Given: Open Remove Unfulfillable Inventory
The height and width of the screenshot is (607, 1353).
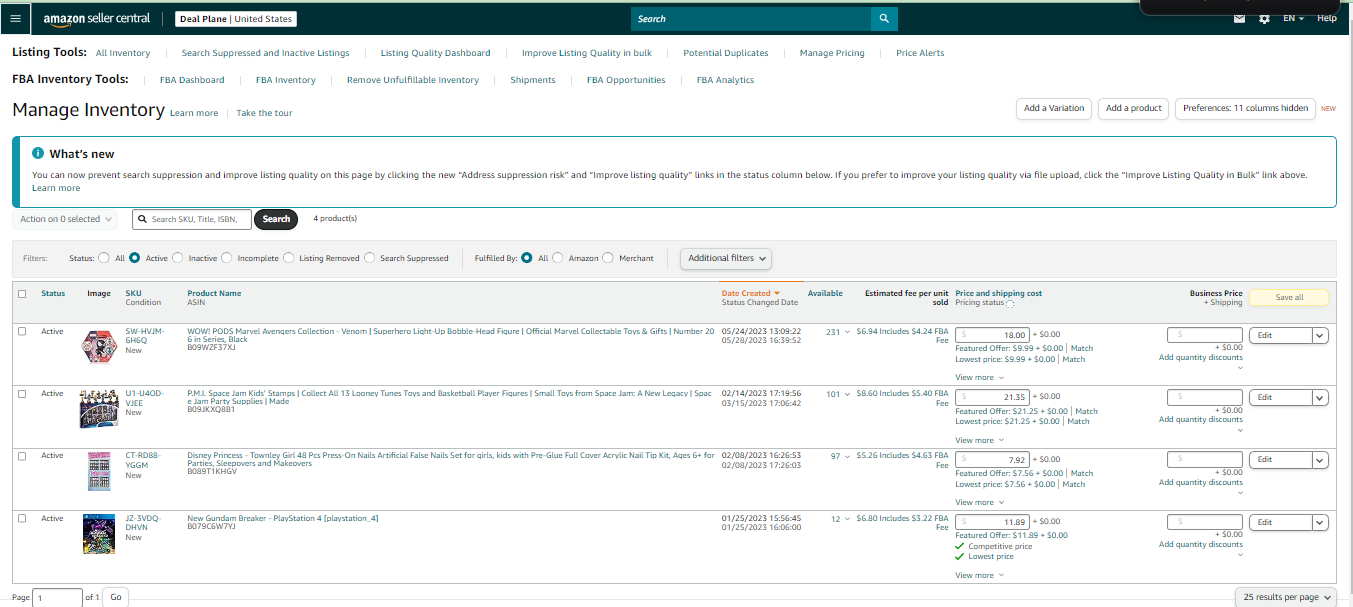Looking at the screenshot, I should (413, 80).
